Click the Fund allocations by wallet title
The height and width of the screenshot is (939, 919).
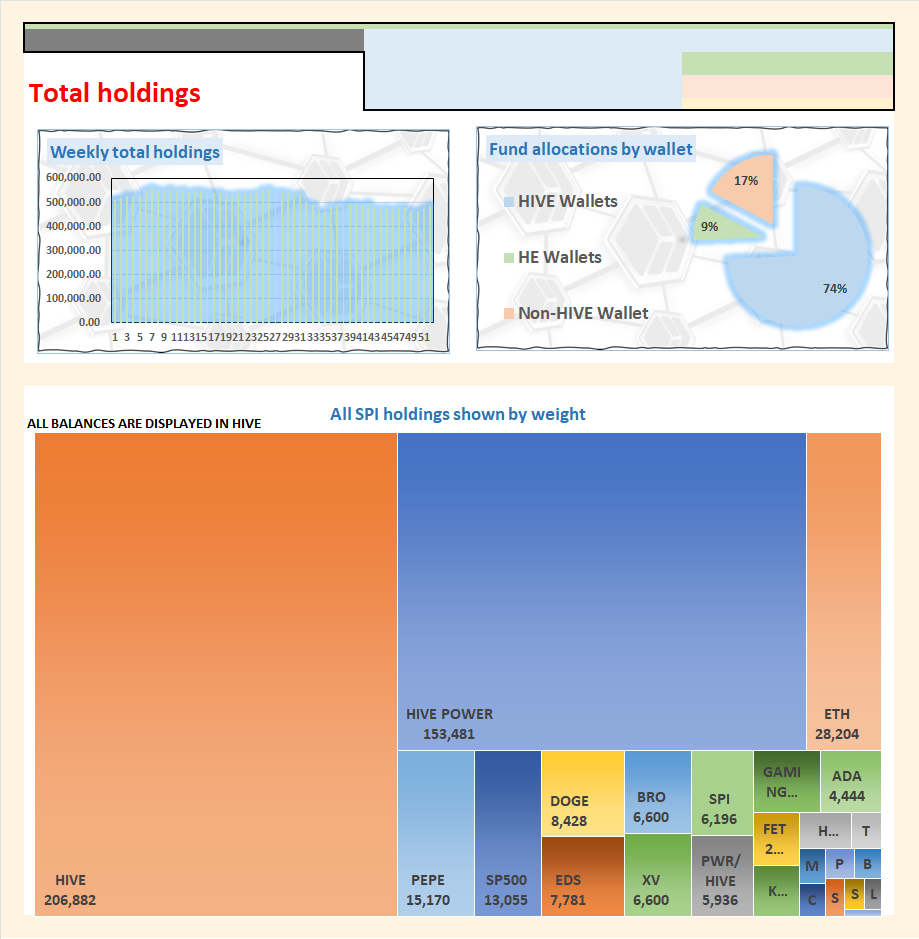(x=590, y=149)
